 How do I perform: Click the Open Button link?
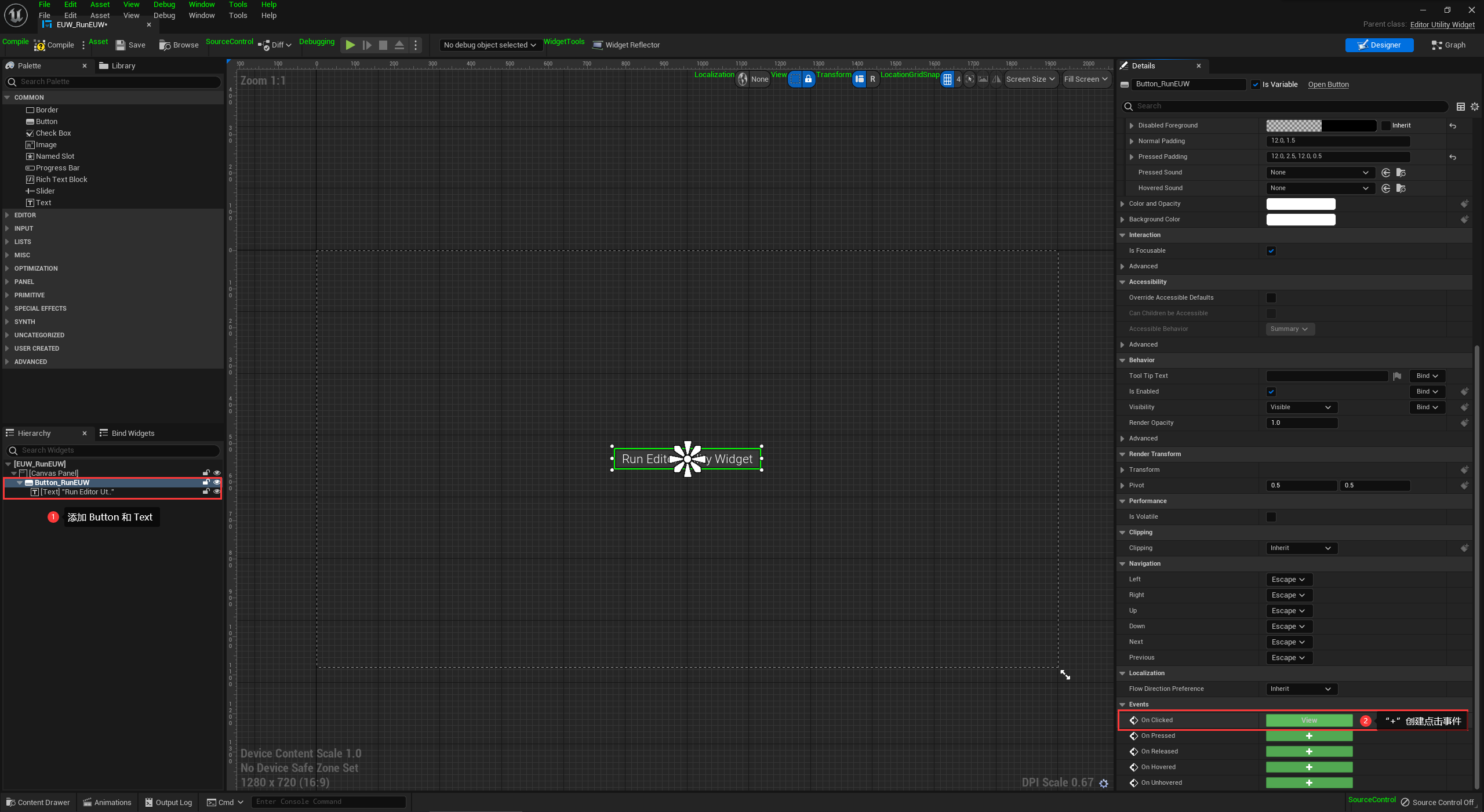[x=1328, y=85]
